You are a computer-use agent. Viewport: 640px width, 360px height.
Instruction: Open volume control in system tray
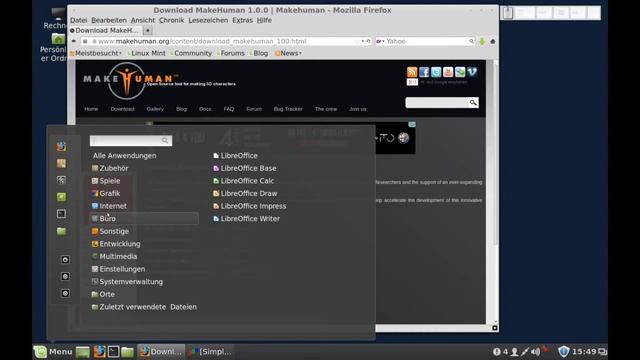(x=536, y=351)
